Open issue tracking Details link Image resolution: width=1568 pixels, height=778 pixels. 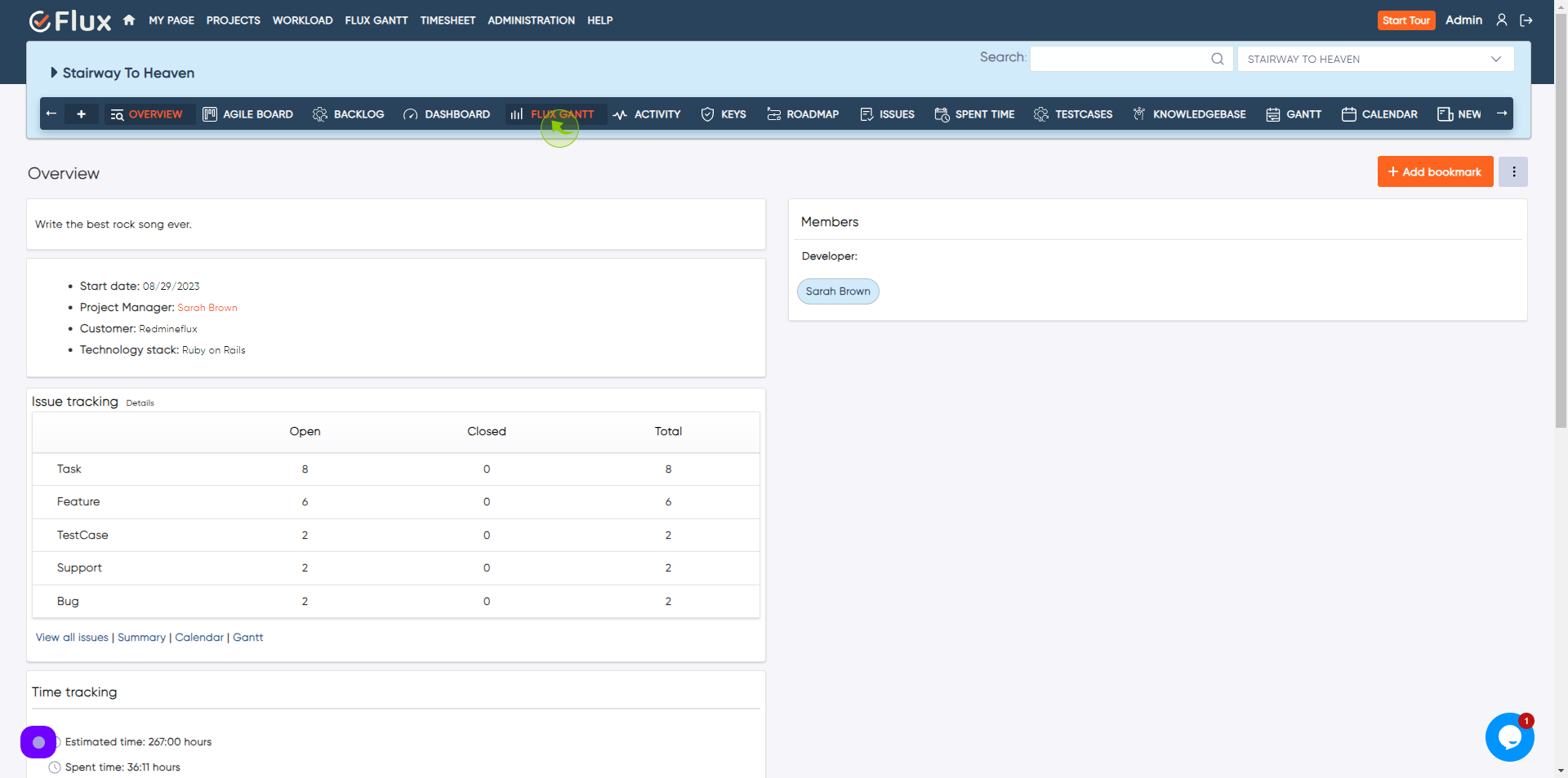pos(140,403)
